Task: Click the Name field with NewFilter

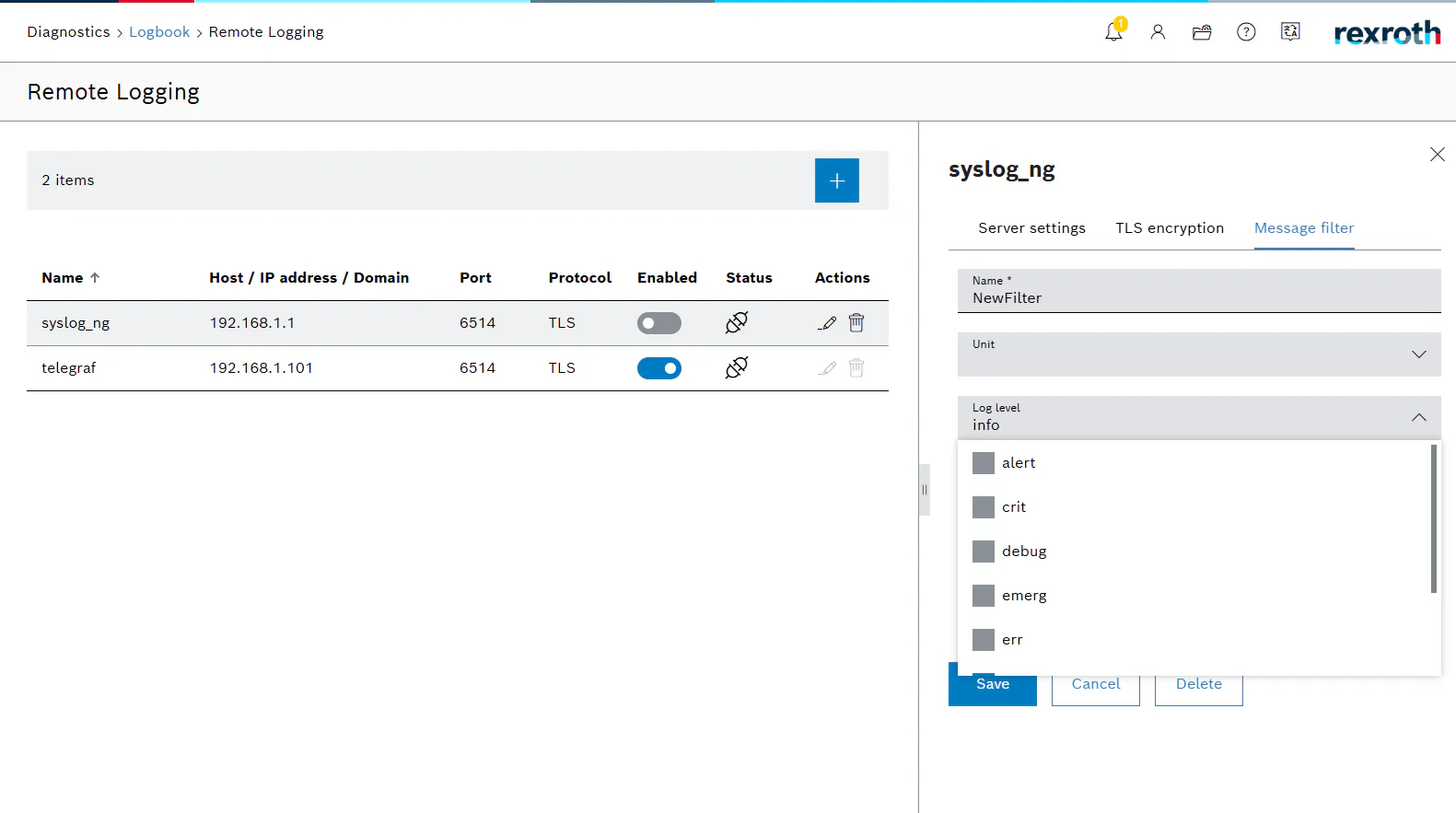Action: pyautogui.click(x=1199, y=291)
